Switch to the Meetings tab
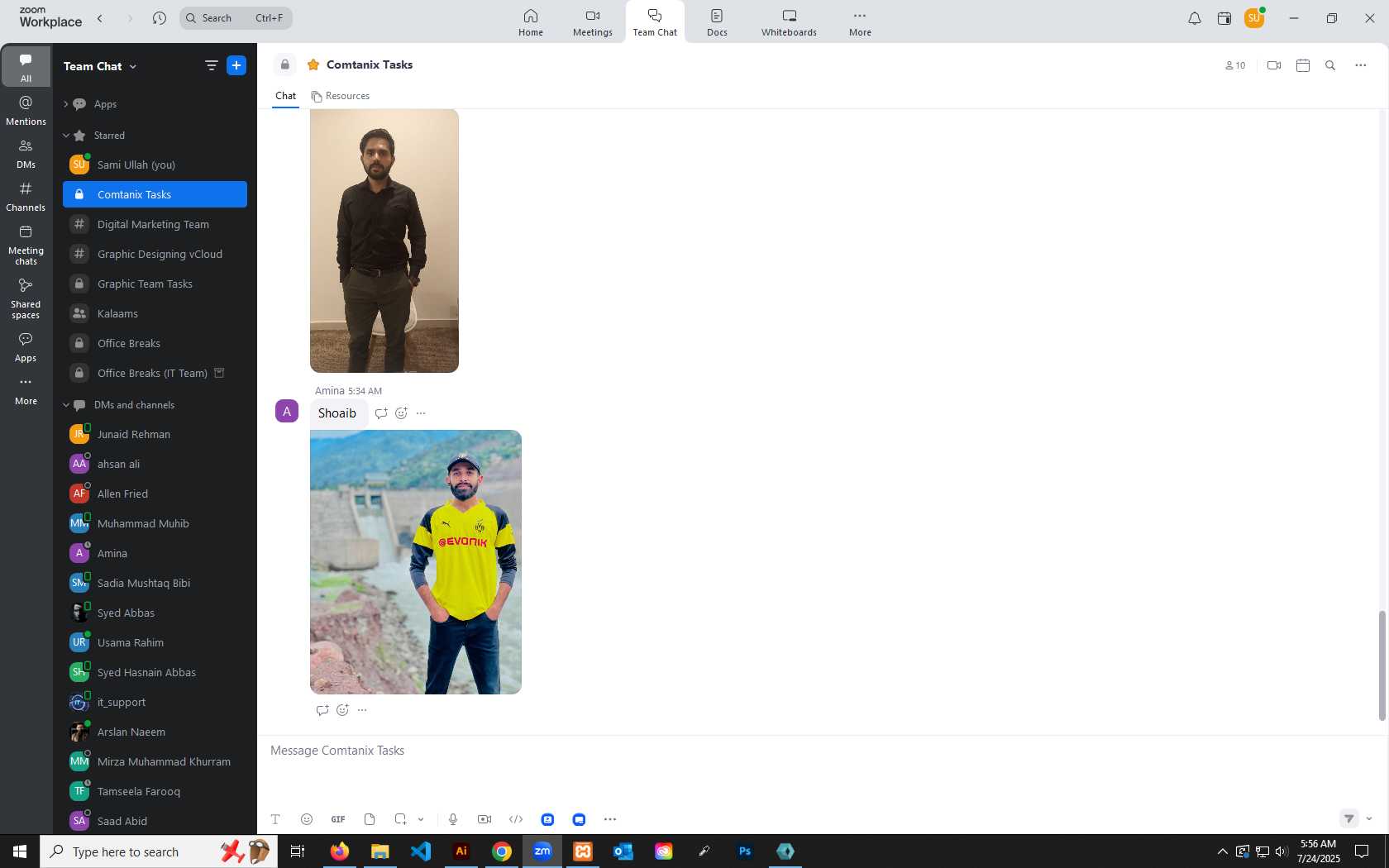This screenshot has height=868, width=1389. 593,22
